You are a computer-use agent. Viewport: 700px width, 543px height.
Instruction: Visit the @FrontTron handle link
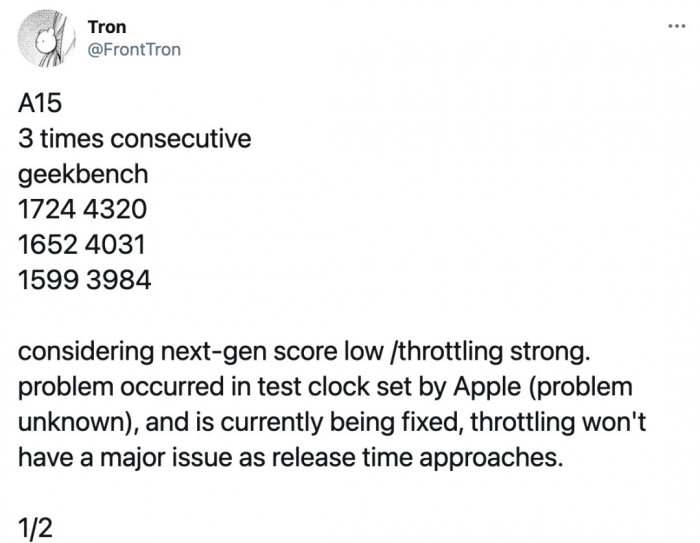pyautogui.click(x=134, y=49)
